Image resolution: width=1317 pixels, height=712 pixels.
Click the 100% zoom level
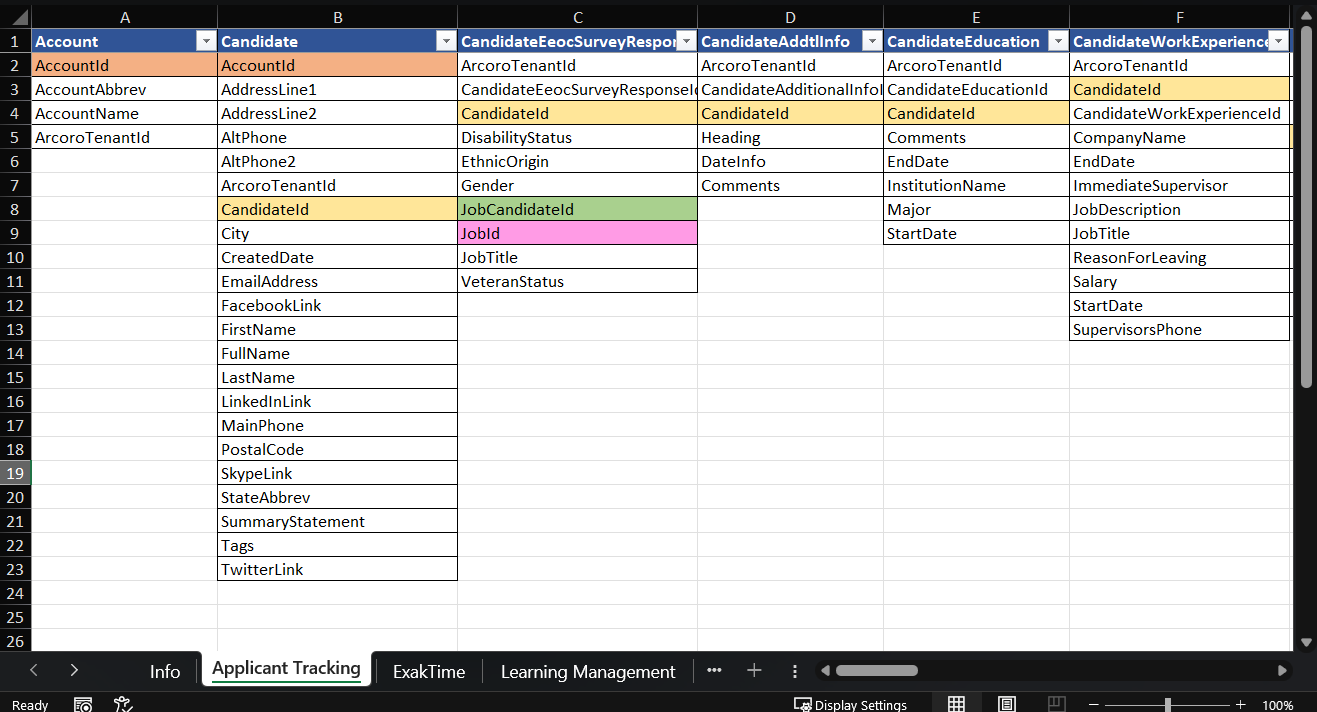coord(1278,704)
